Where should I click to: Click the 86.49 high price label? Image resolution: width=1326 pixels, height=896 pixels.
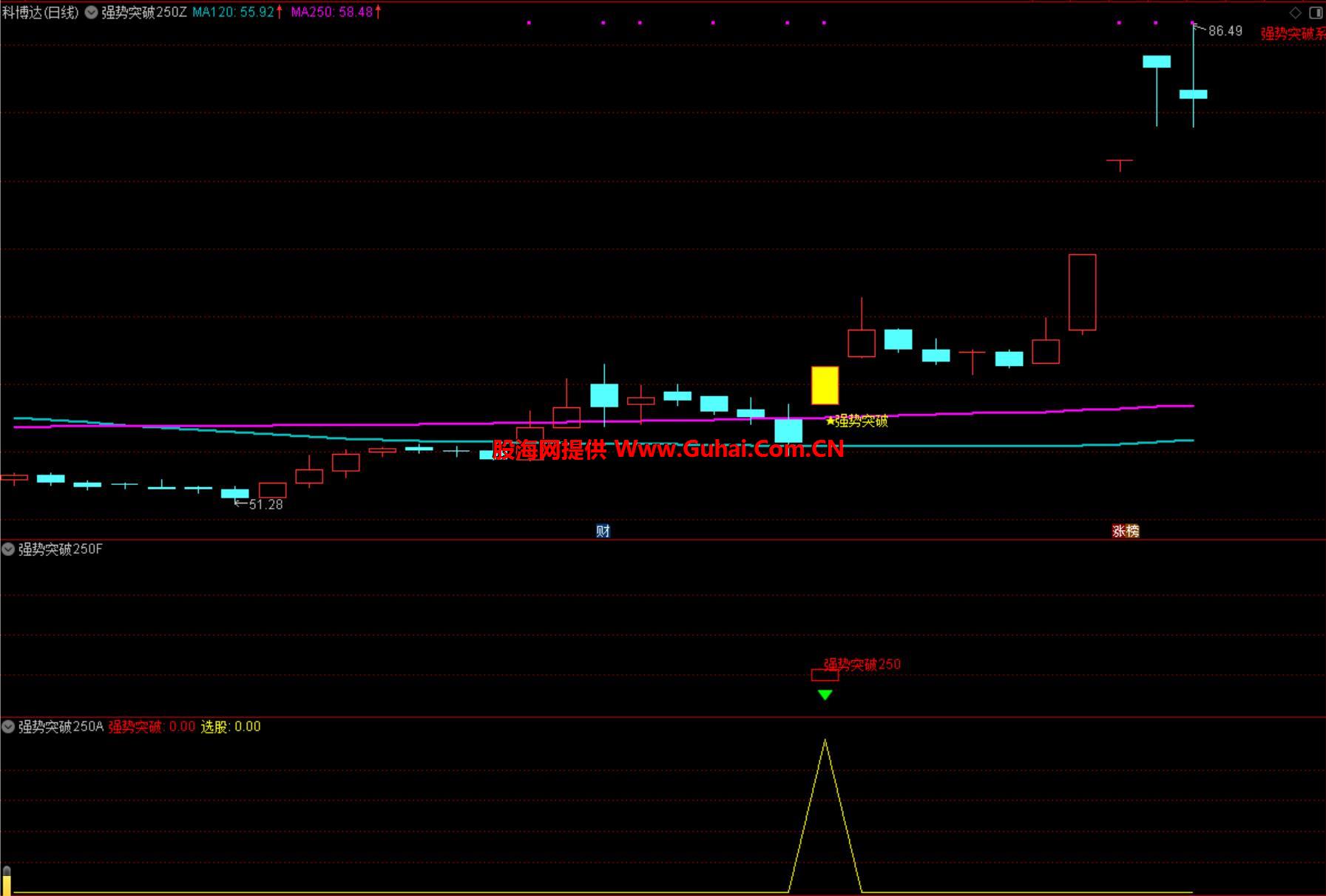point(1225,31)
